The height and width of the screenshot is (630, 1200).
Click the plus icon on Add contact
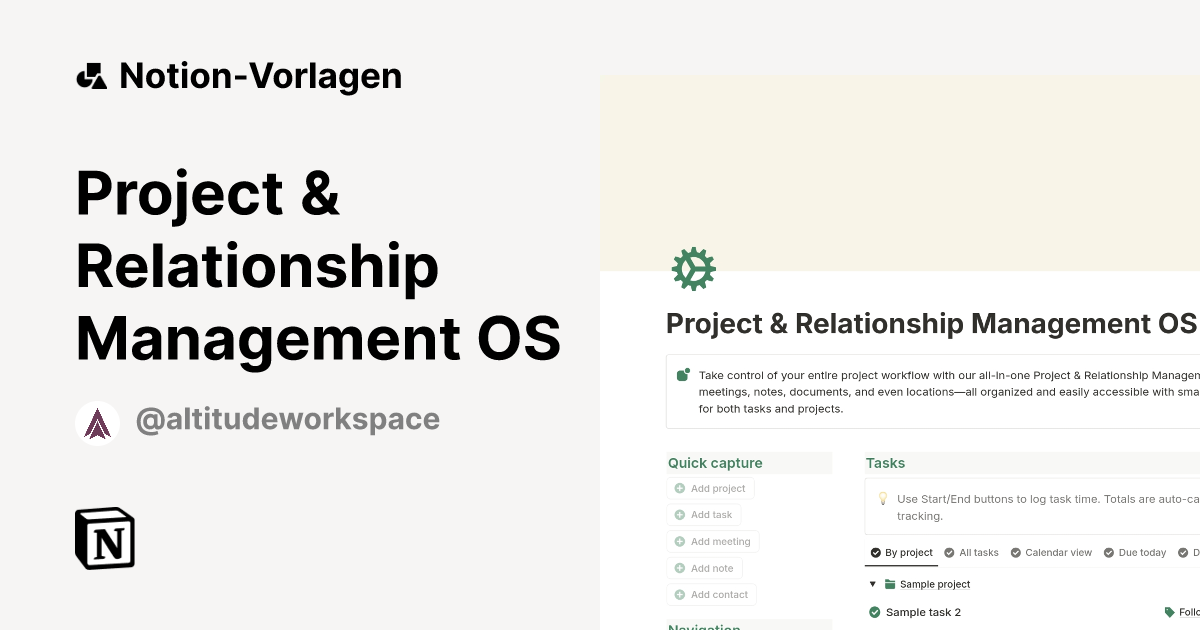tap(679, 594)
